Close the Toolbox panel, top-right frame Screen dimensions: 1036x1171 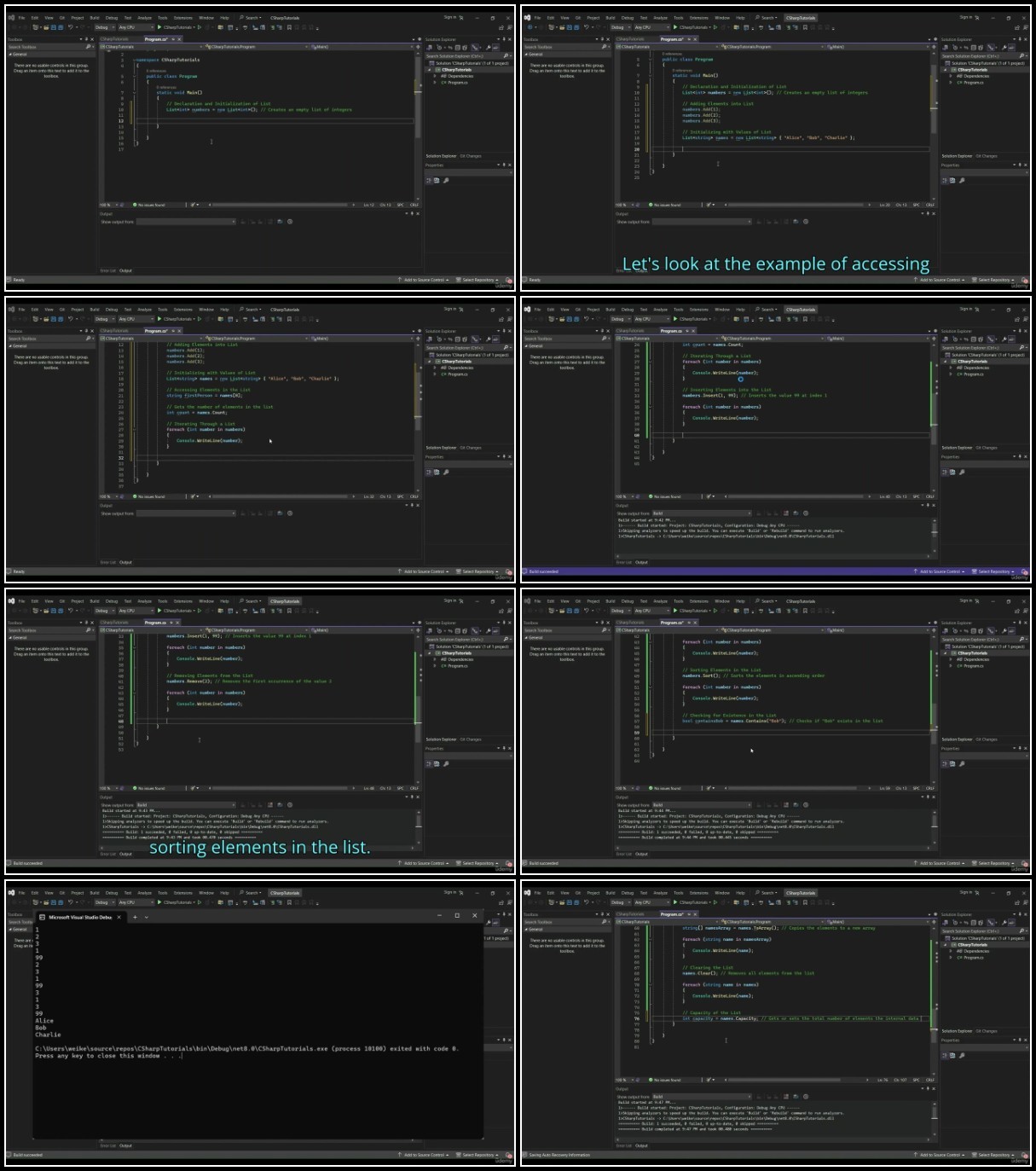coord(606,39)
